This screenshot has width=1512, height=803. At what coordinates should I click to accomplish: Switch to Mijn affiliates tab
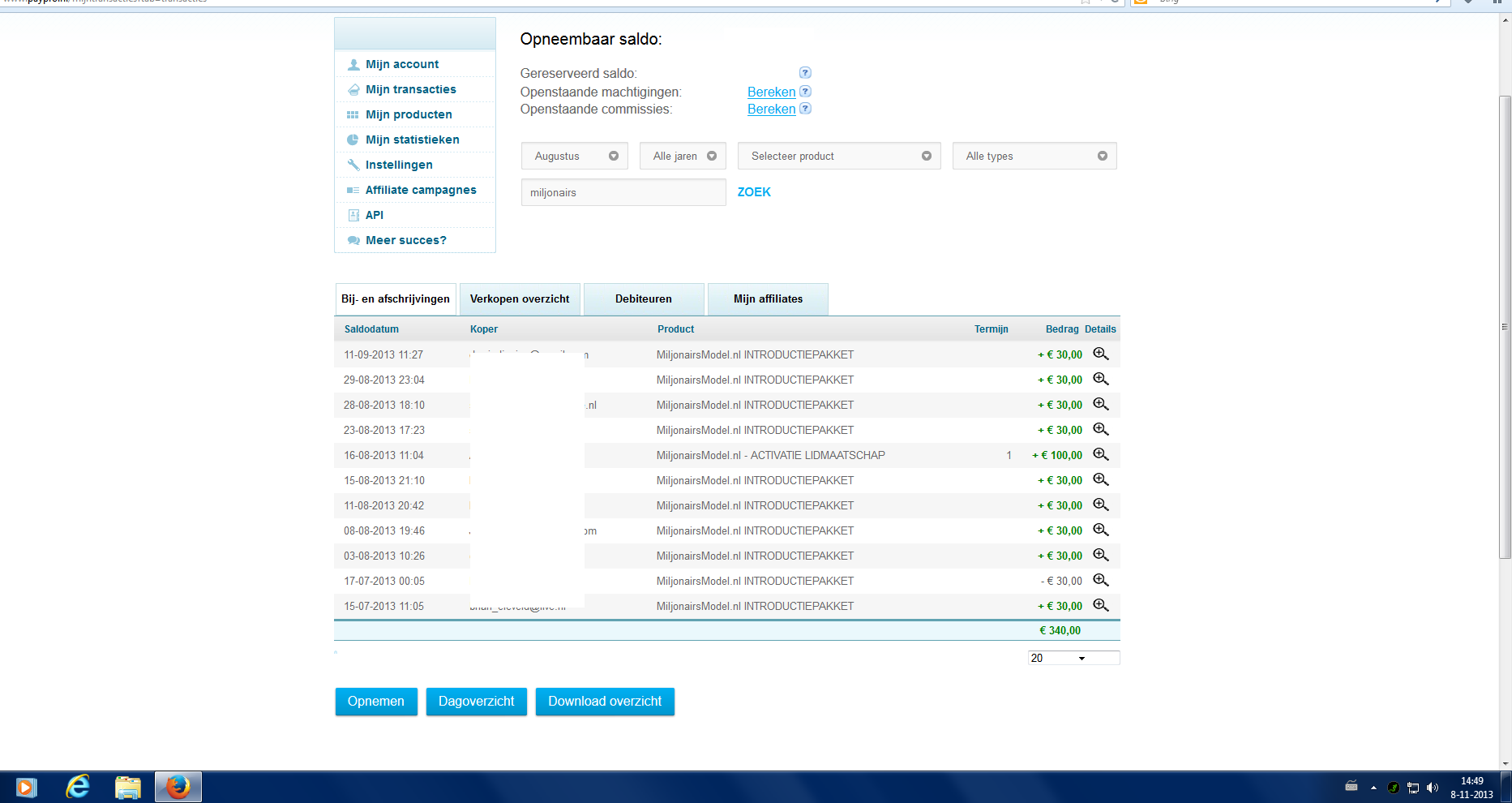pyautogui.click(x=768, y=299)
